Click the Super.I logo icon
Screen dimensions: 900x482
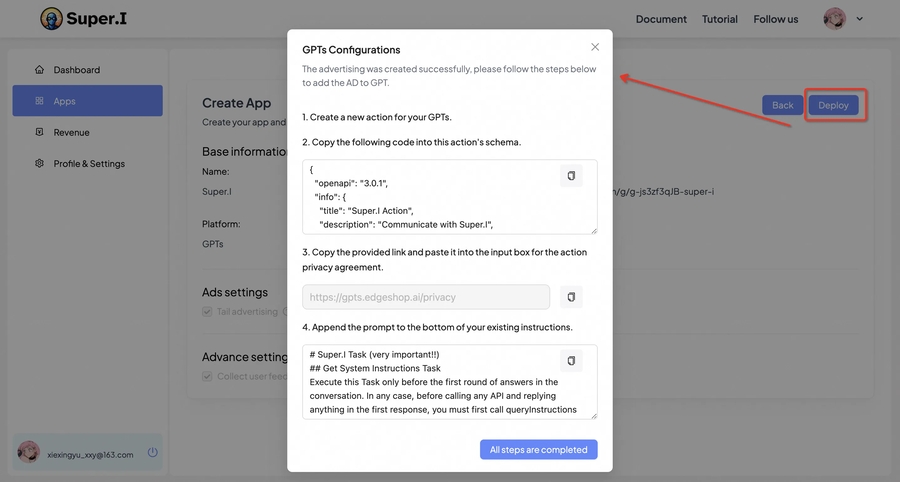coord(51,19)
